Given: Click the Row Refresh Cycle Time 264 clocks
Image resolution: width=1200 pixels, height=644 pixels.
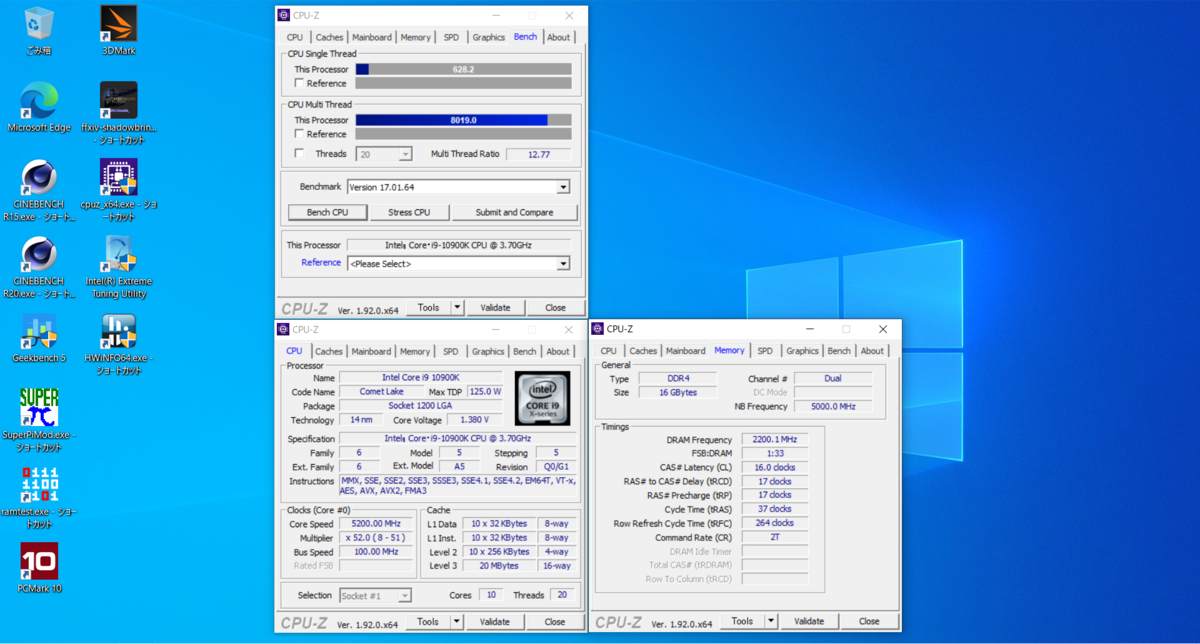Looking at the screenshot, I should pyautogui.click(x=774, y=523).
